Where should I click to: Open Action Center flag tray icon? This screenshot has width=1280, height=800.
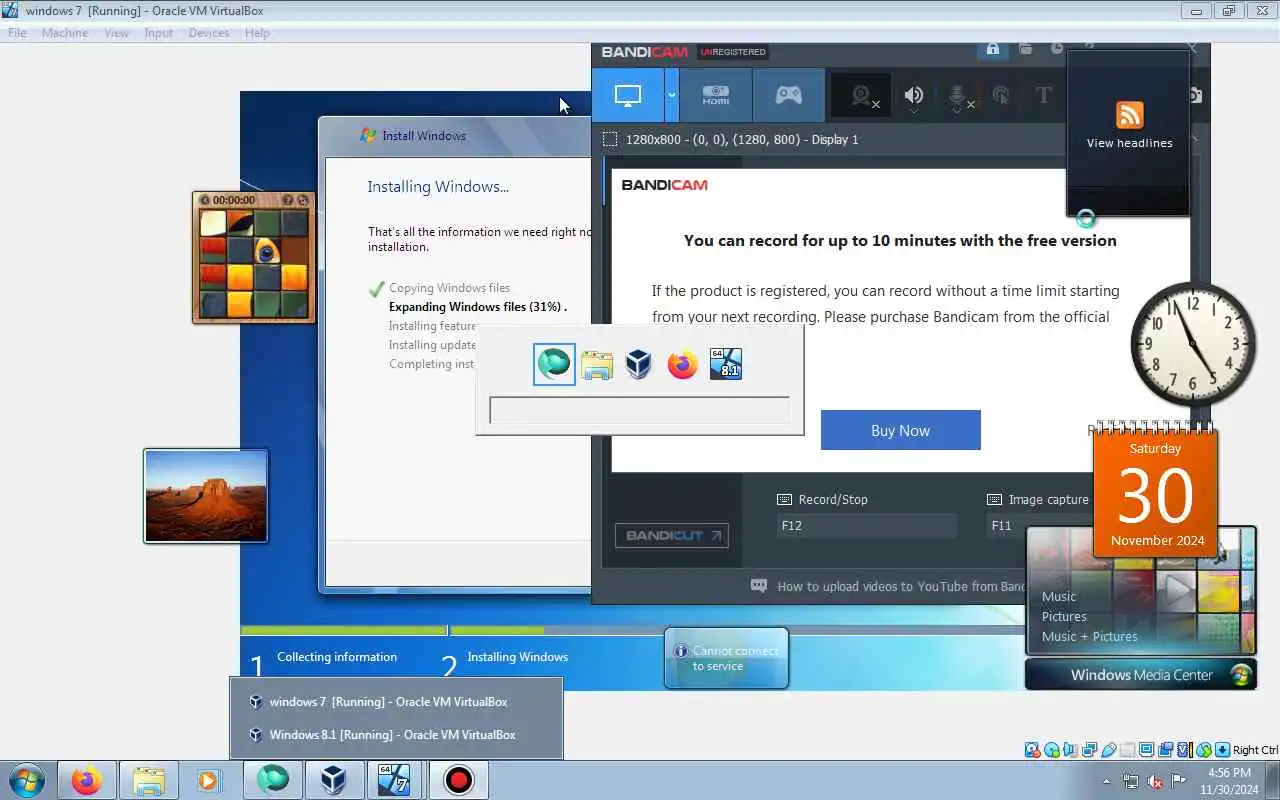1179,781
